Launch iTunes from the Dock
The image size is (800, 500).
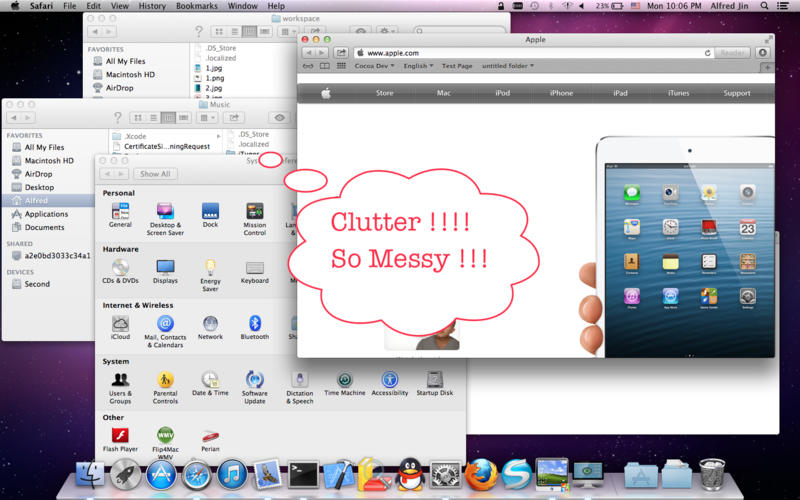point(232,474)
